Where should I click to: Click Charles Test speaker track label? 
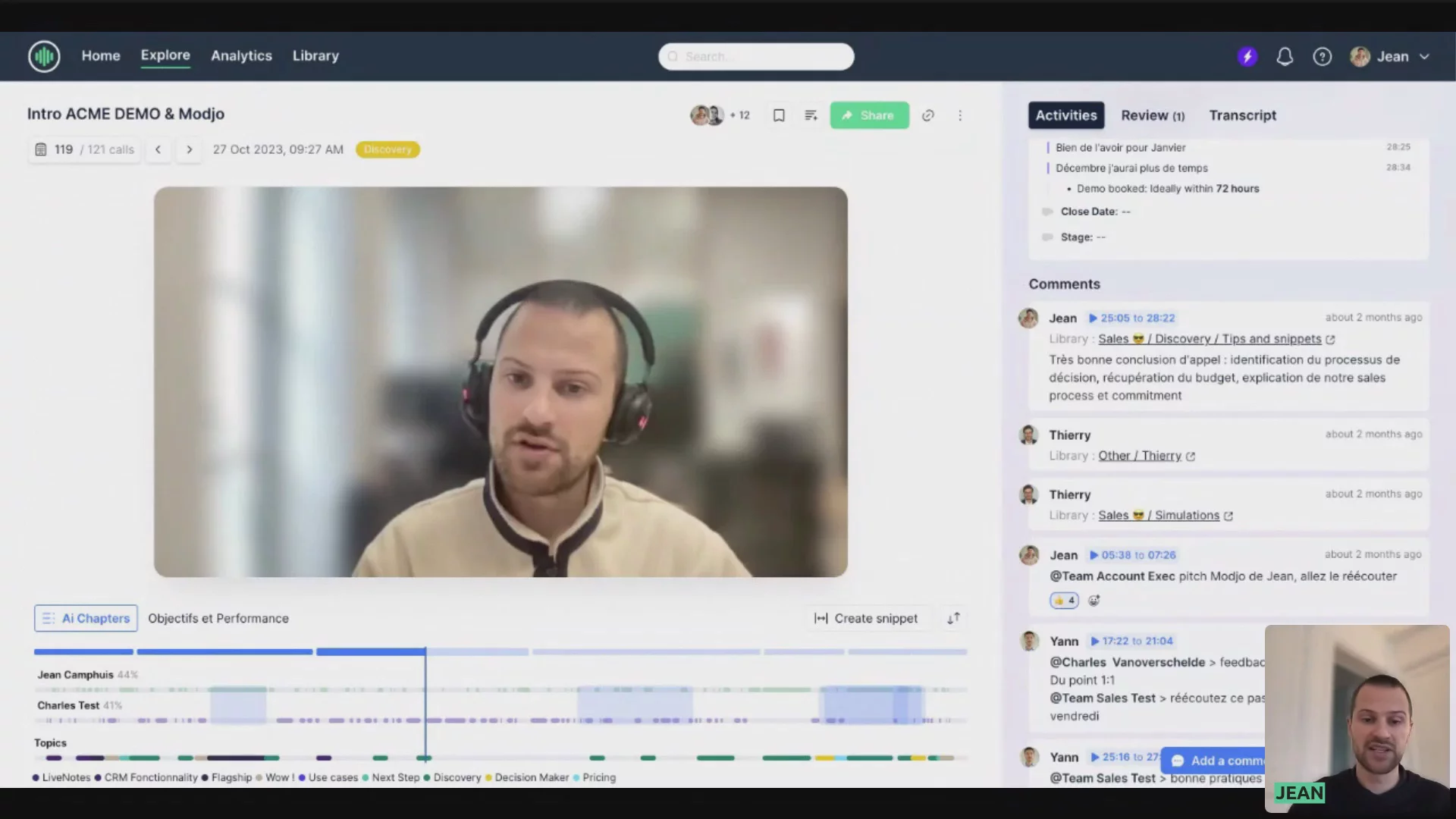[x=68, y=705]
